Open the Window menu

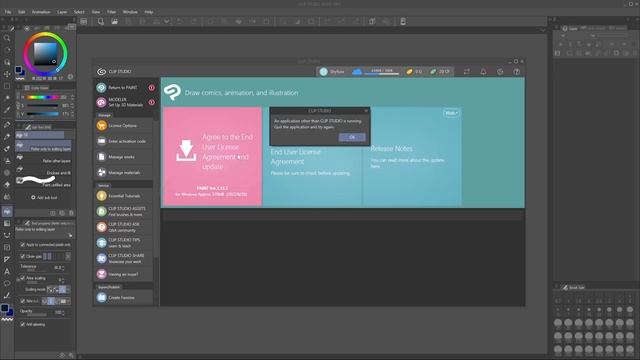point(130,12)
